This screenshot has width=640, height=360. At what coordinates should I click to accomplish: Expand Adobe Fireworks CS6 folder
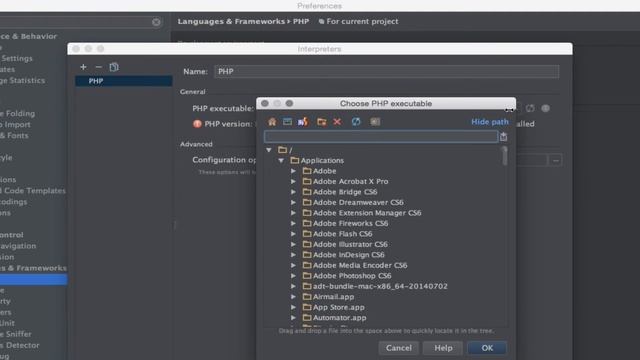point(293,223)
